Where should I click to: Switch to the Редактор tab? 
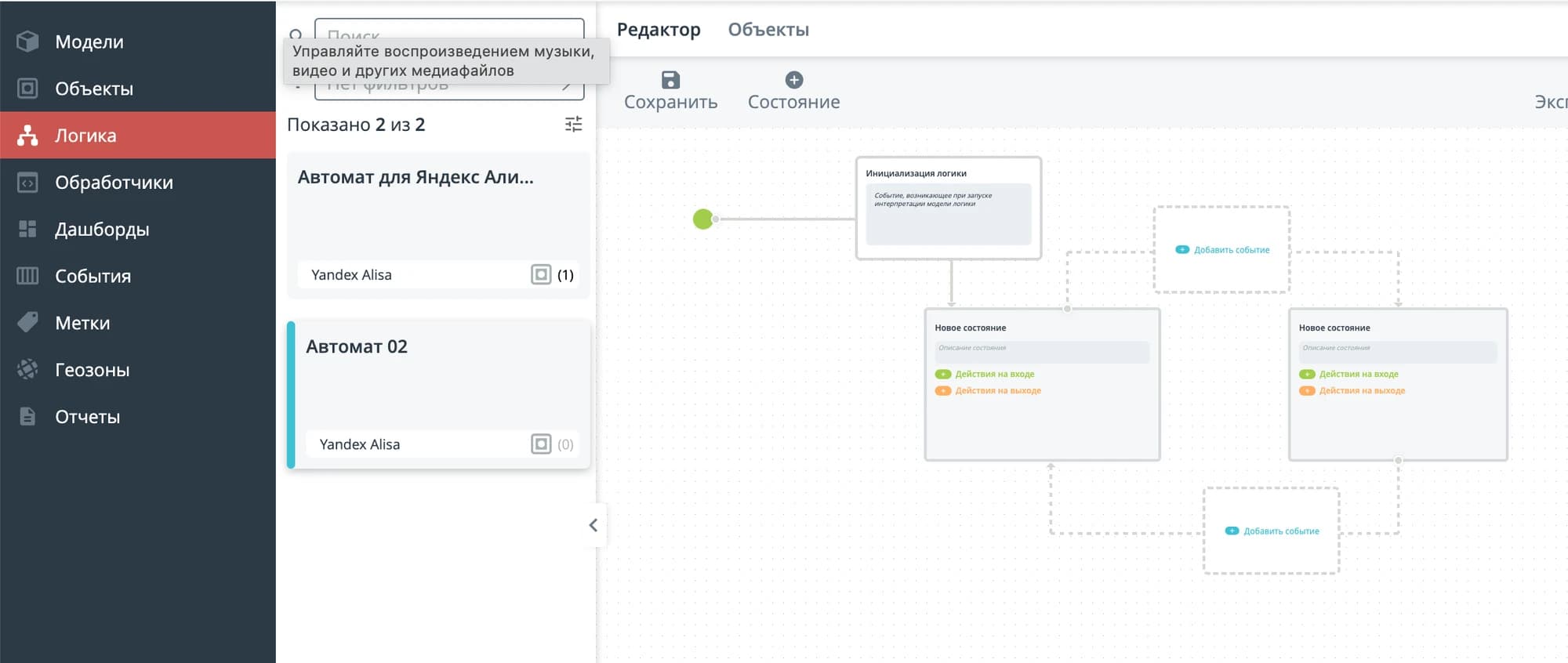pos(659,30)
